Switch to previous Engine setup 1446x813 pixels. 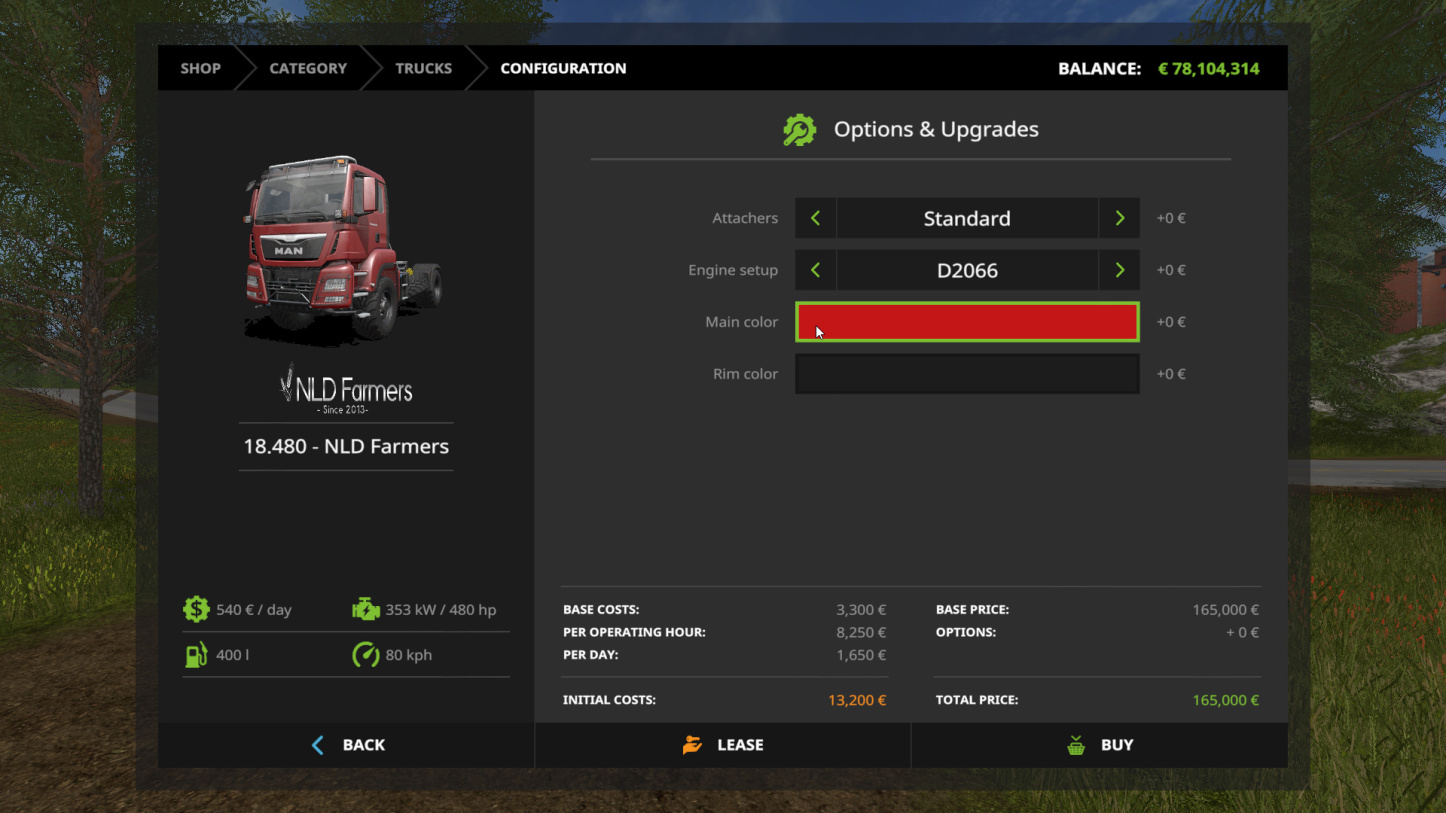click(x=815, y=270)
